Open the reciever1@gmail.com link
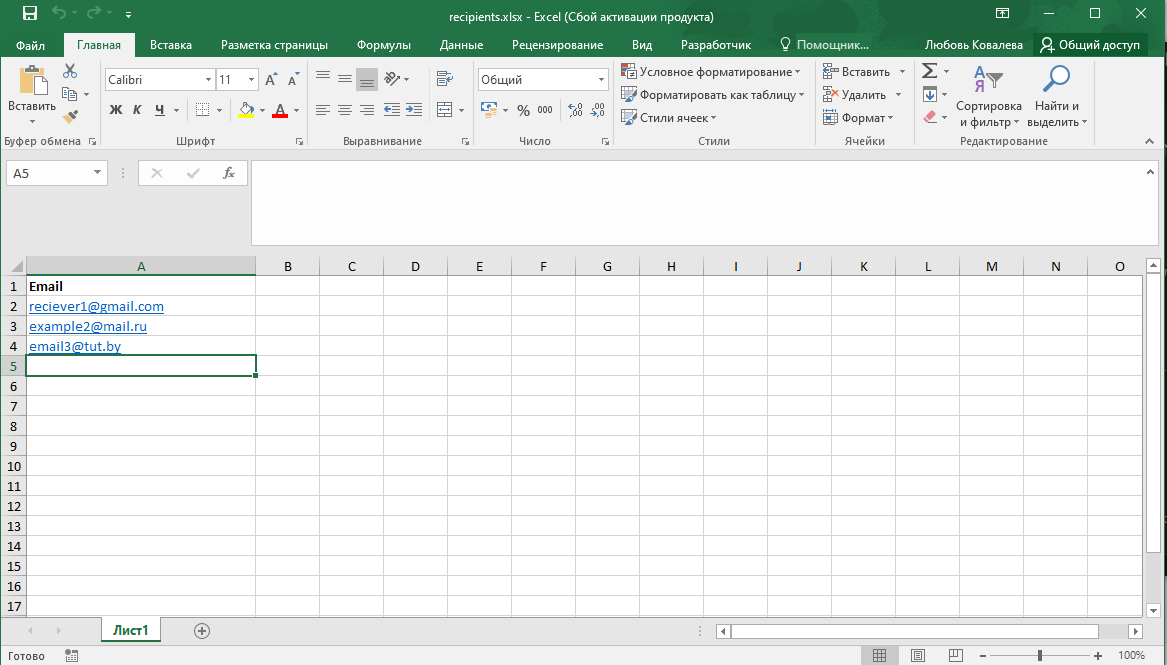Screen dimensions: 1167x665 pyautogui.click(x=96, y=306)
